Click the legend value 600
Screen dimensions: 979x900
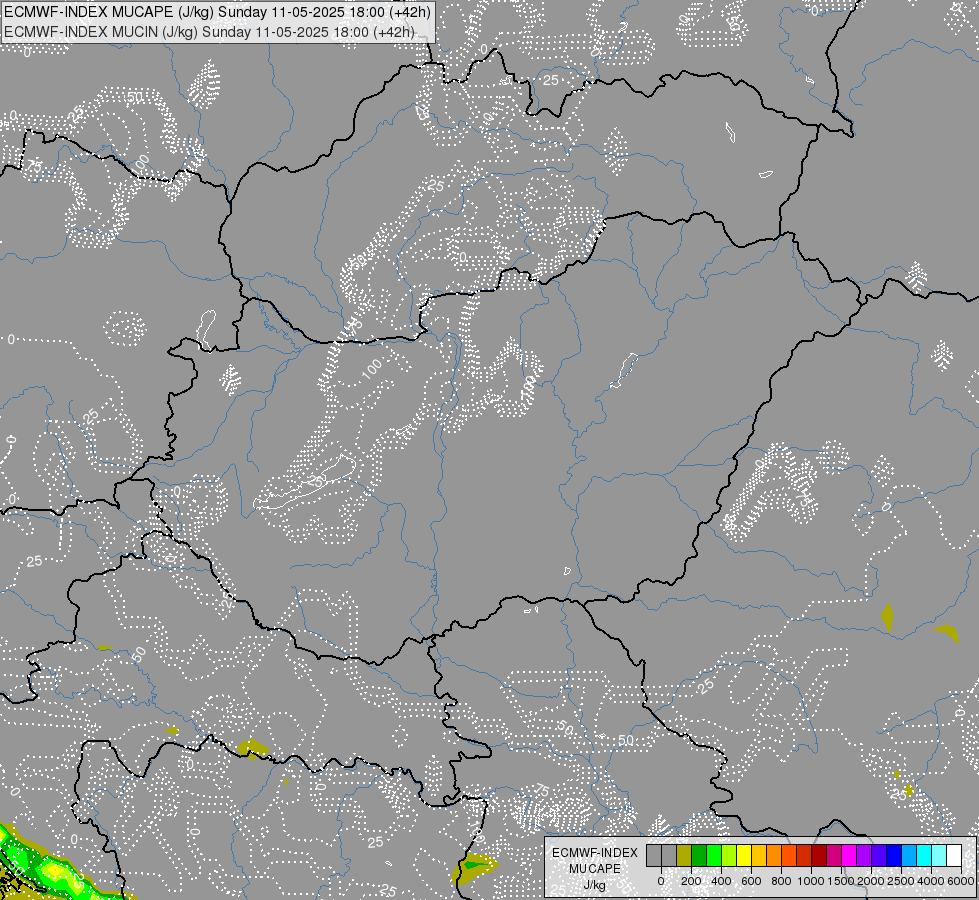[x=751, y=881]
